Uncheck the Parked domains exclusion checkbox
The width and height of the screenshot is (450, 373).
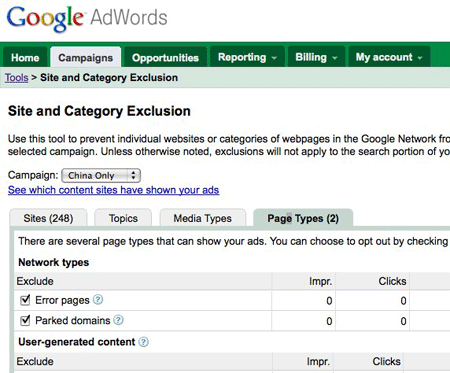pos(25,320)
